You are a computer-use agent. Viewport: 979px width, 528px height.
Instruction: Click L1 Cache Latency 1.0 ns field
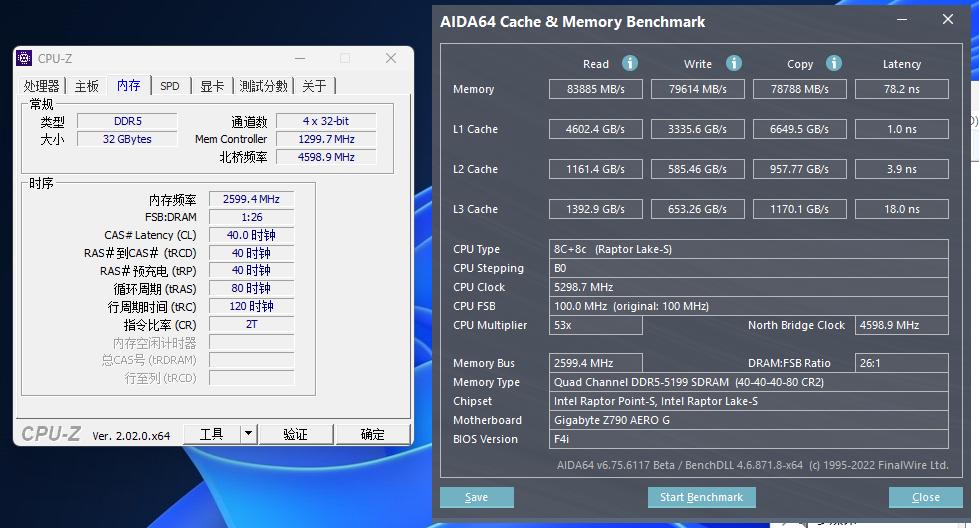(902, 129)
